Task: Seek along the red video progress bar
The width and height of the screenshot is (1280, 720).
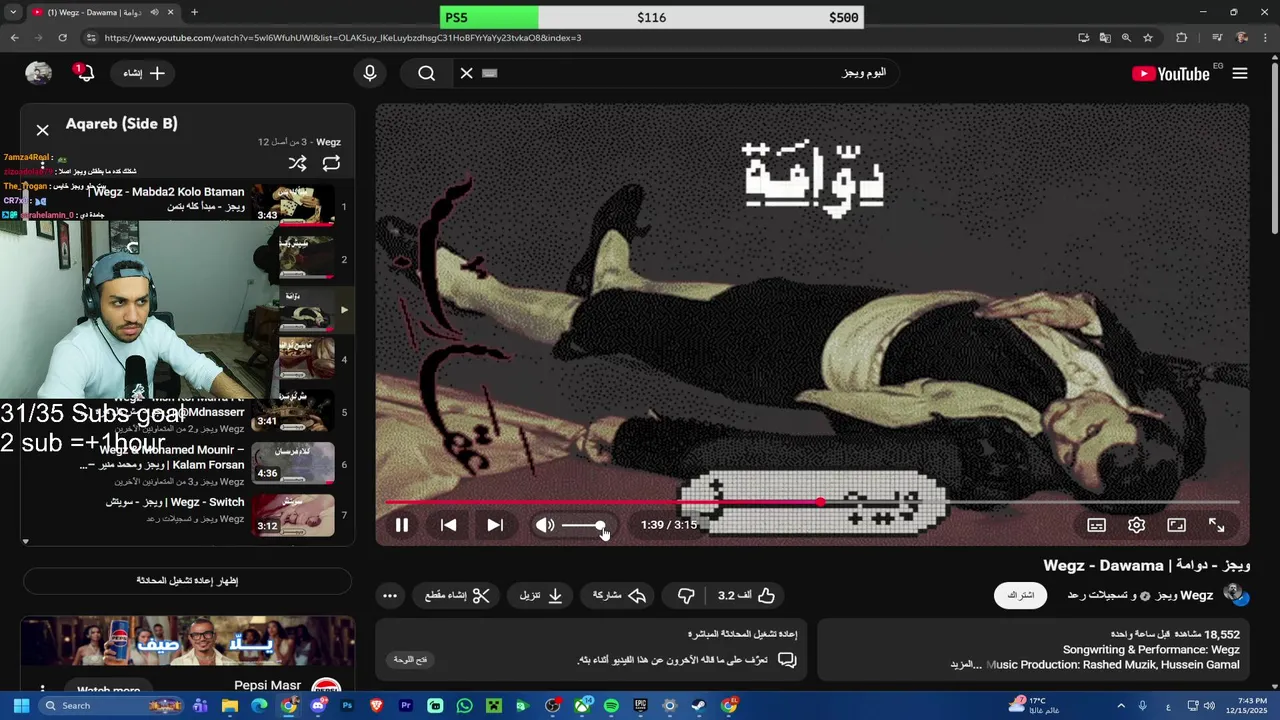Action: pos(812,502)
